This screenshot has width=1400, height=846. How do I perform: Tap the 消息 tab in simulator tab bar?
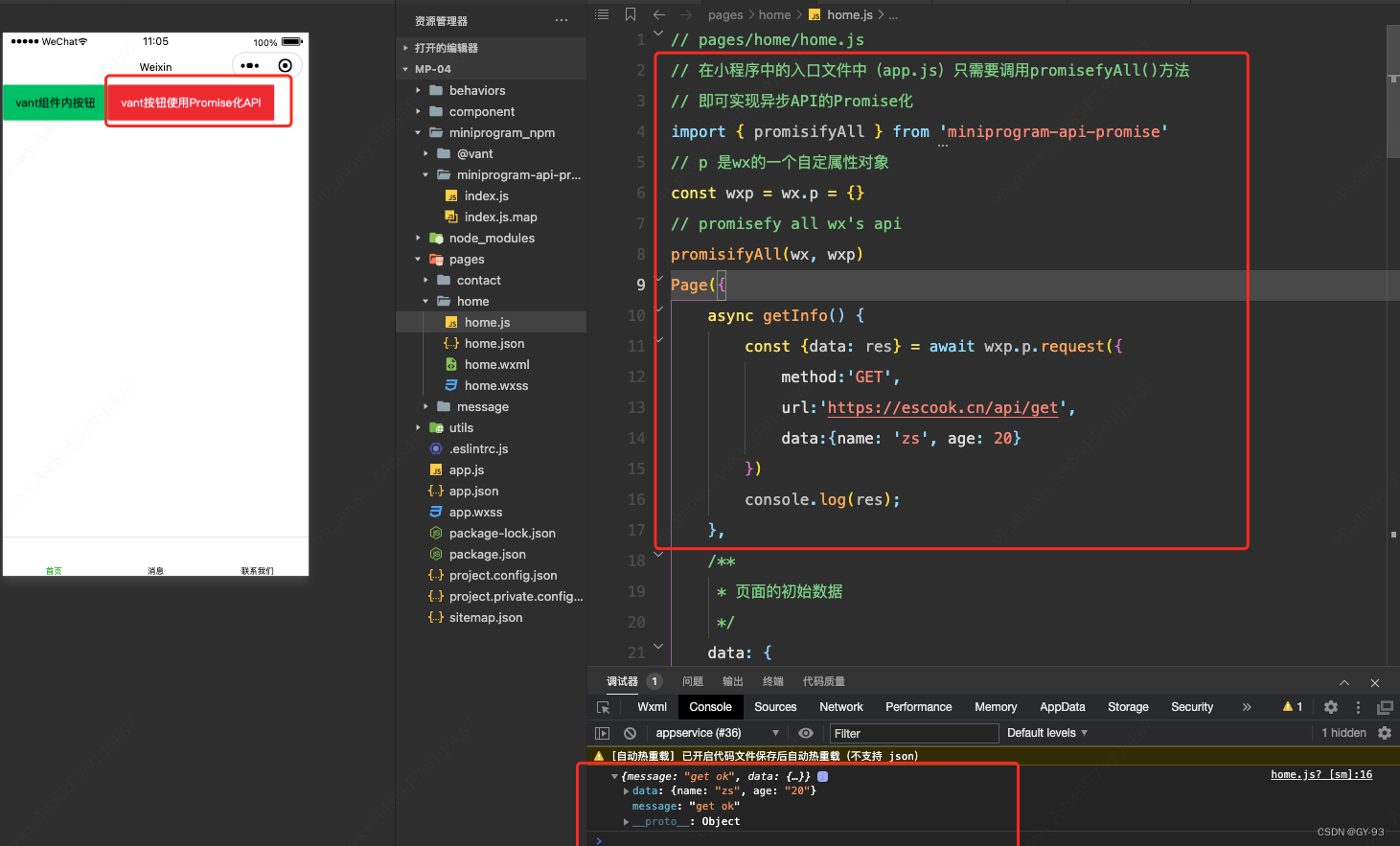click(155, 570)
